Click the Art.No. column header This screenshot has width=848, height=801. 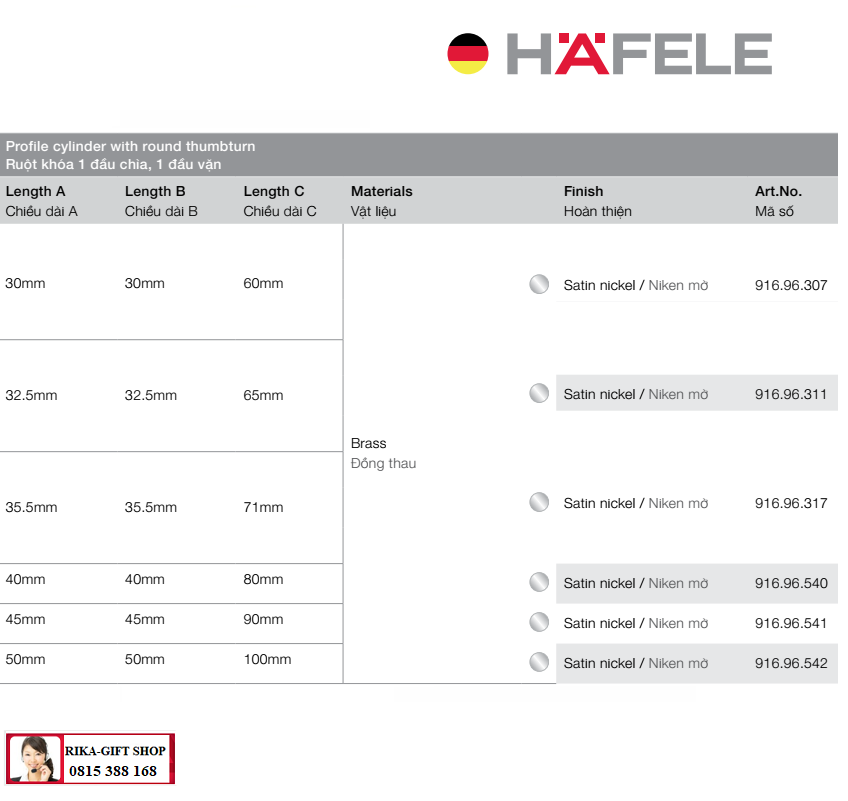(x=778, y=201)
